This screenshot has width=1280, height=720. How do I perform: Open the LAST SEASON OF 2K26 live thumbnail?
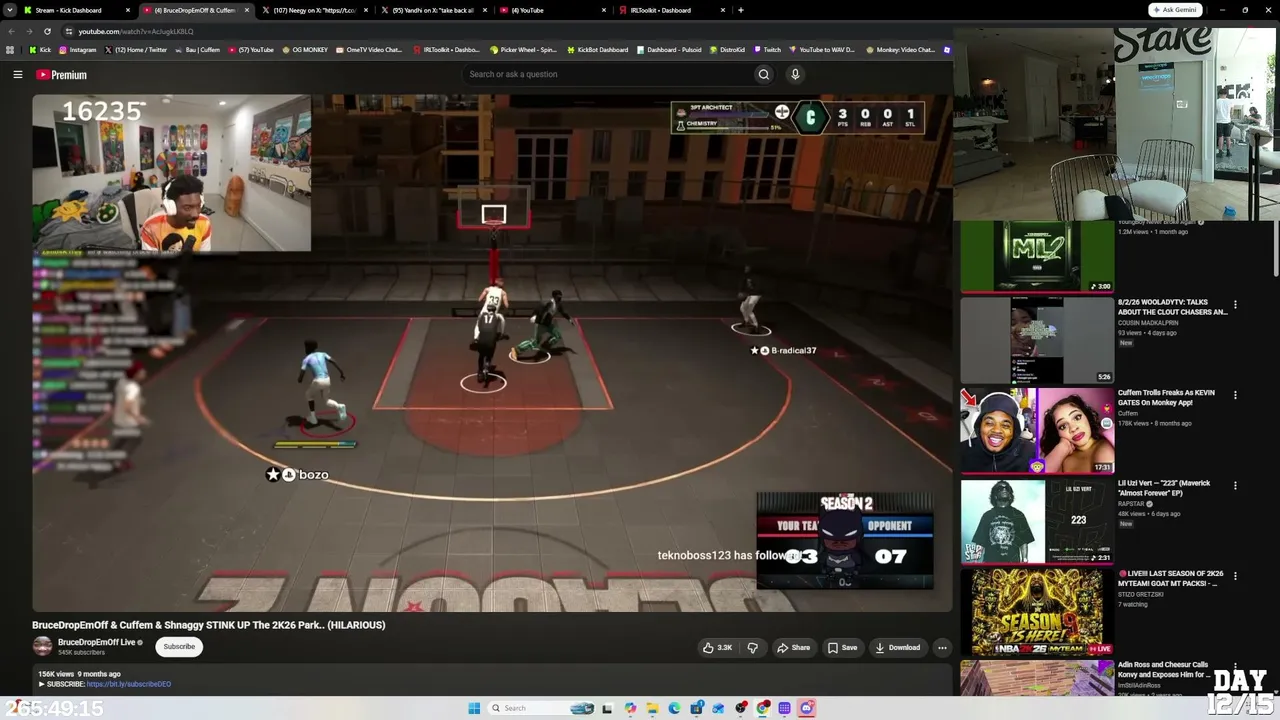[1037, 612]
